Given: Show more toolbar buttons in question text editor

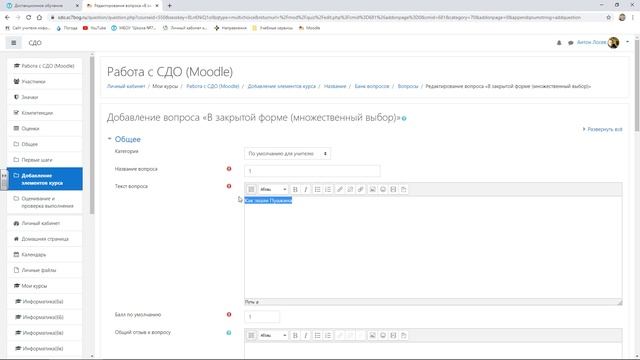Looking at the screenshot, I should [251, 189].
